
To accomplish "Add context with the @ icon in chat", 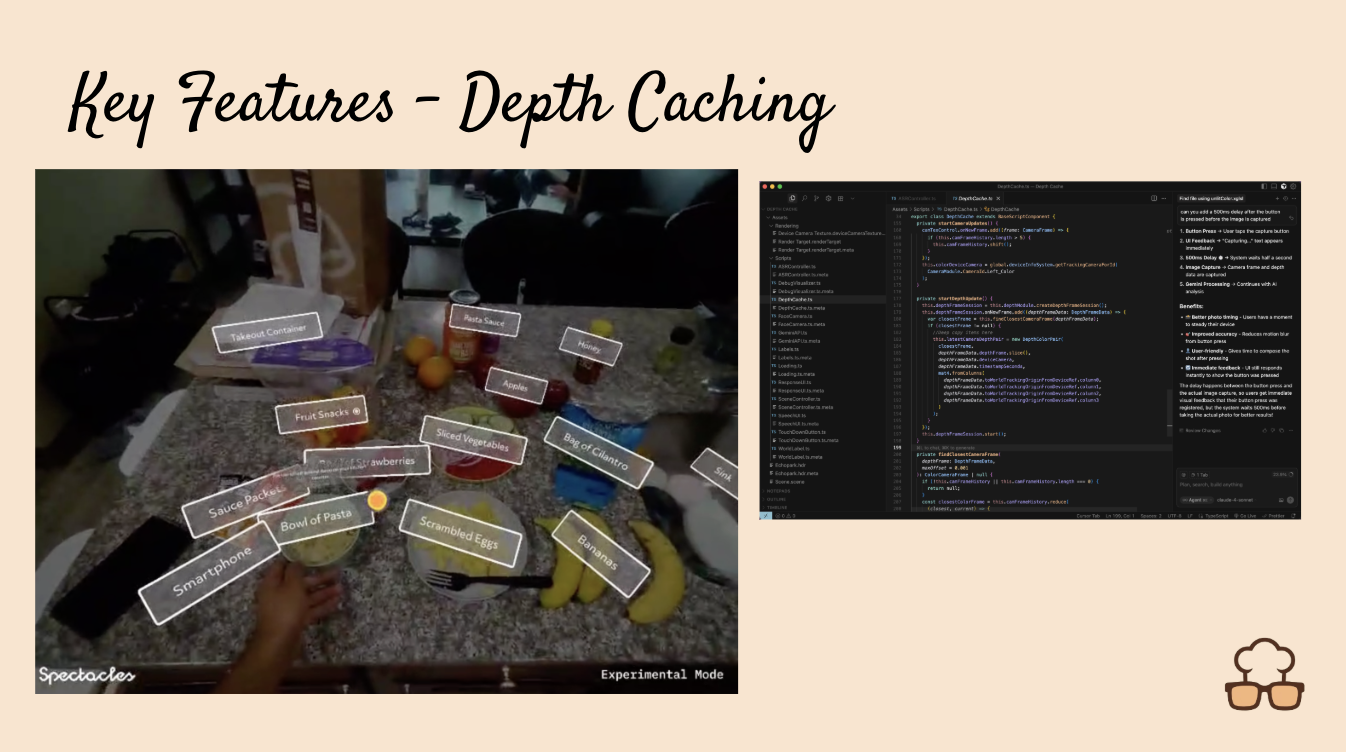I will click(1183, 475).
